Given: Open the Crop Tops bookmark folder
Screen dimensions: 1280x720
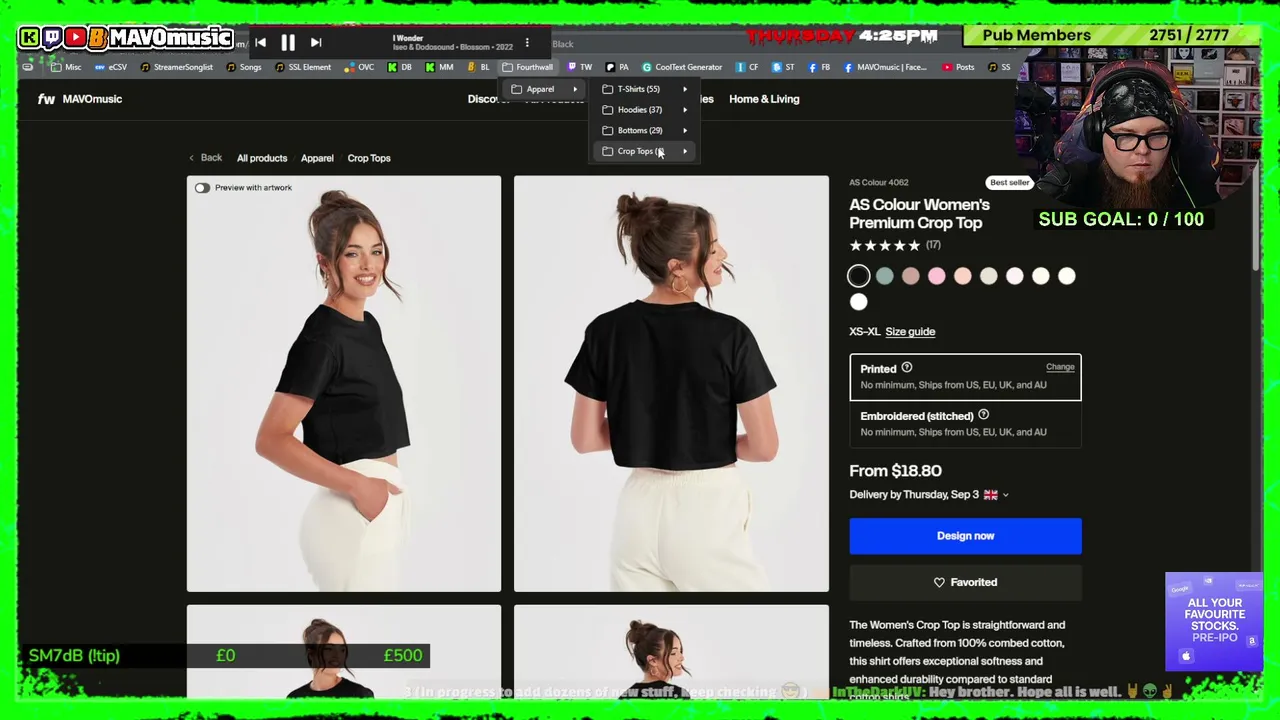Looking at the screenshot, I should (x=645, y=151).
